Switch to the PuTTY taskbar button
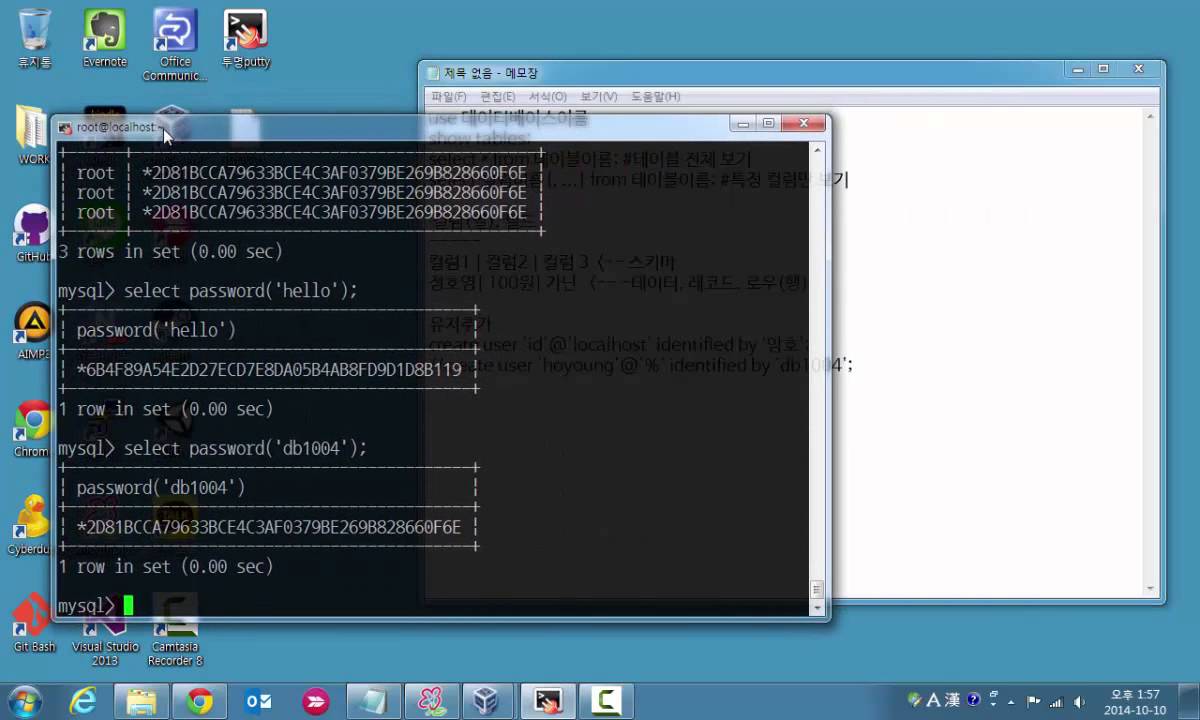 pyautogui.click(x=547, y=701)
